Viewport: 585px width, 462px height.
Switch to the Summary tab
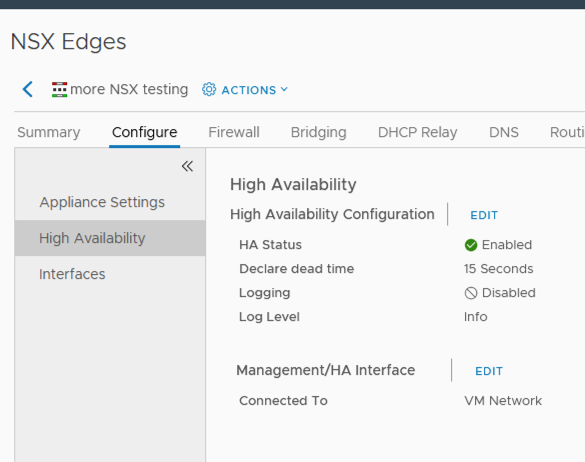[x=49, y=132]
